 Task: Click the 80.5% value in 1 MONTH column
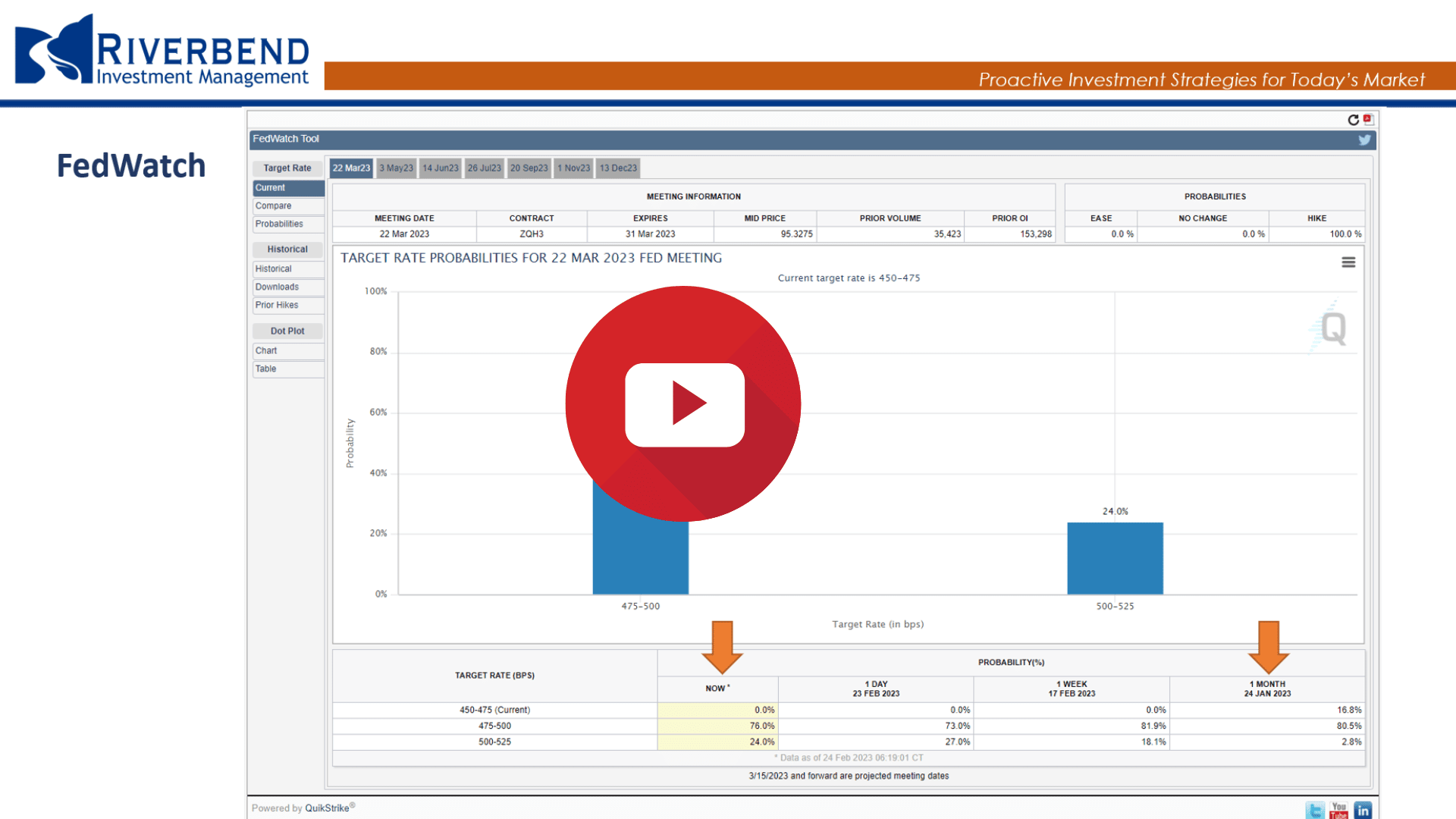click(x=1349, y=726)
